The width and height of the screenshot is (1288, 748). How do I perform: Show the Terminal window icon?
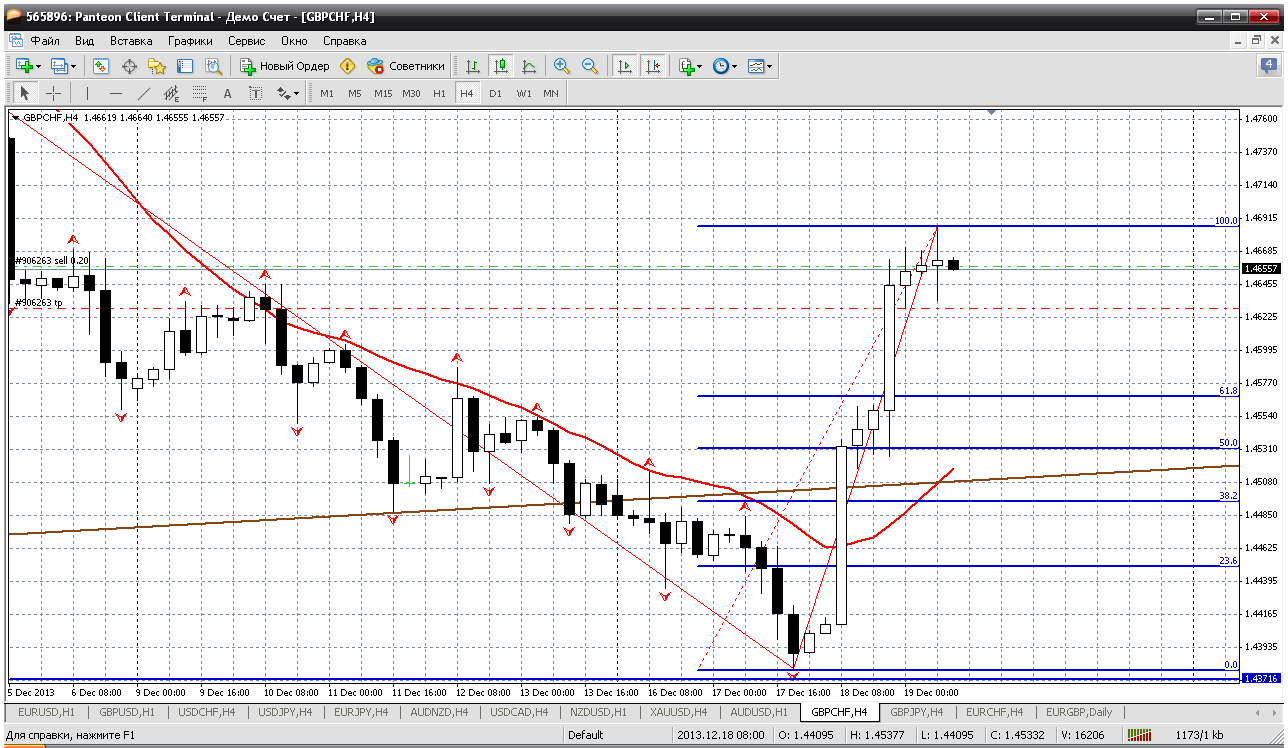pyautogui.click(x=185, y=66)
